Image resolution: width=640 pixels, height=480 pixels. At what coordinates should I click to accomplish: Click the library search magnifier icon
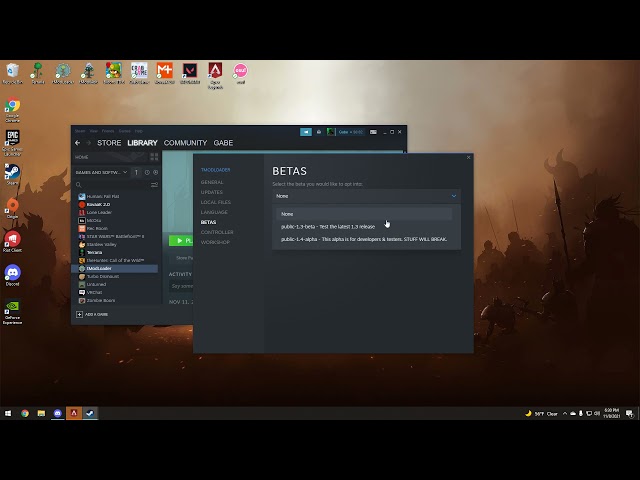[78, 185]
